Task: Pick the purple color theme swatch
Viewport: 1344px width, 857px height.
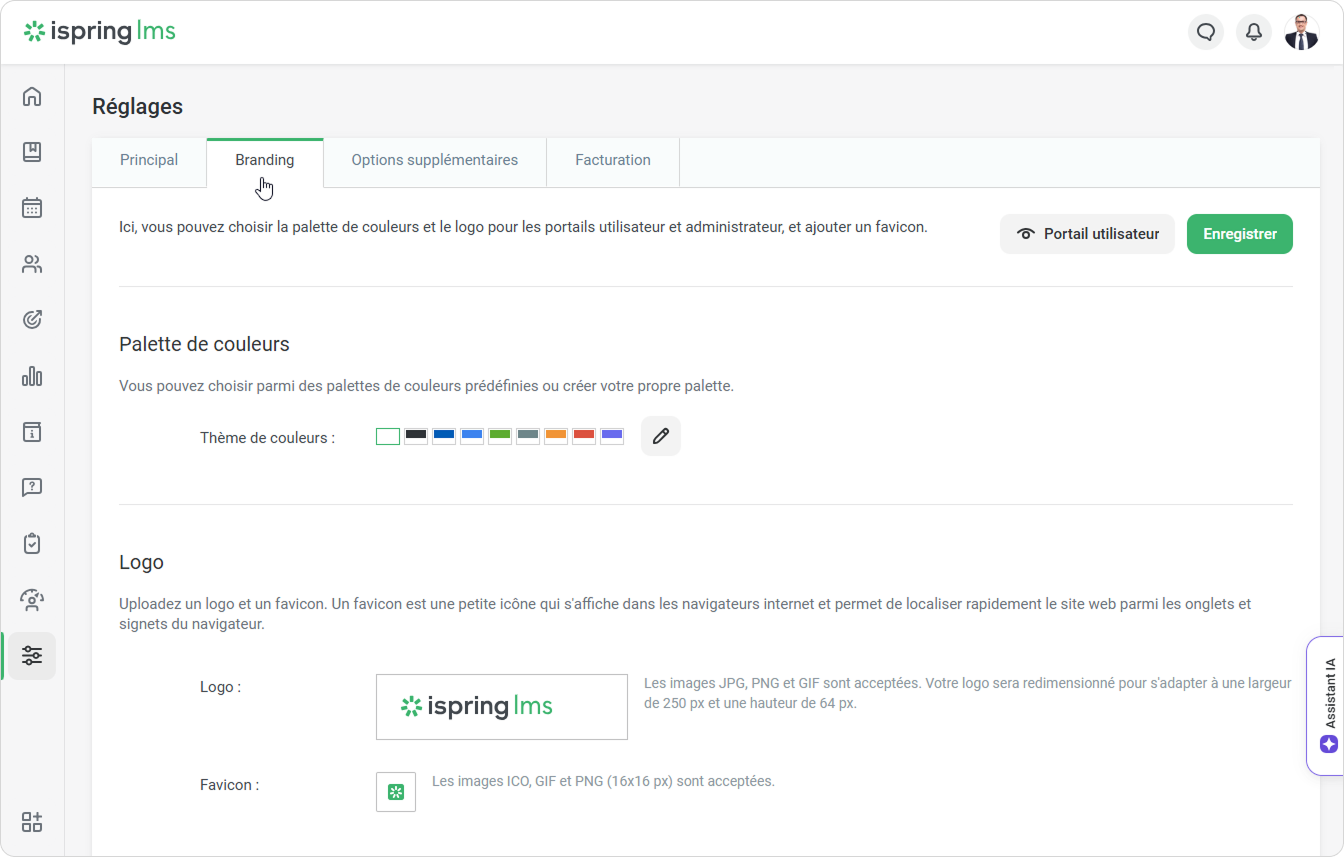Action: coord(612,436)
